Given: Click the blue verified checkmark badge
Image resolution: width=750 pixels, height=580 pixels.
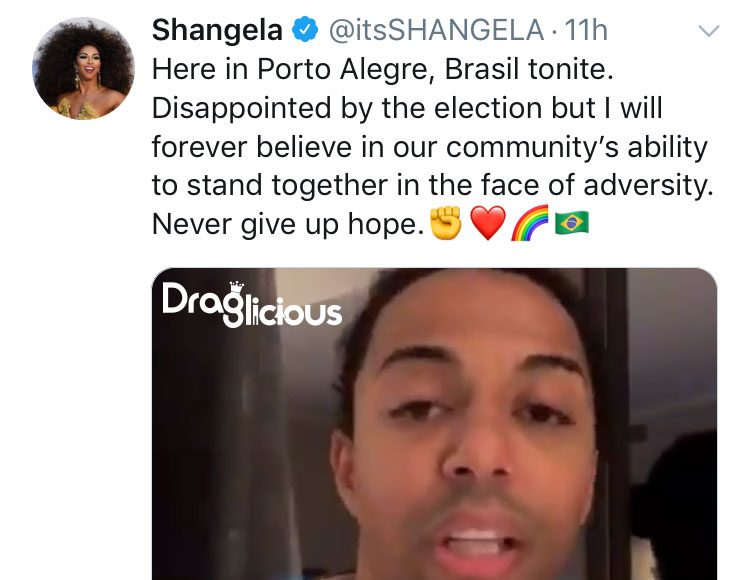Looking at the screenshot, I should (305, 30).
